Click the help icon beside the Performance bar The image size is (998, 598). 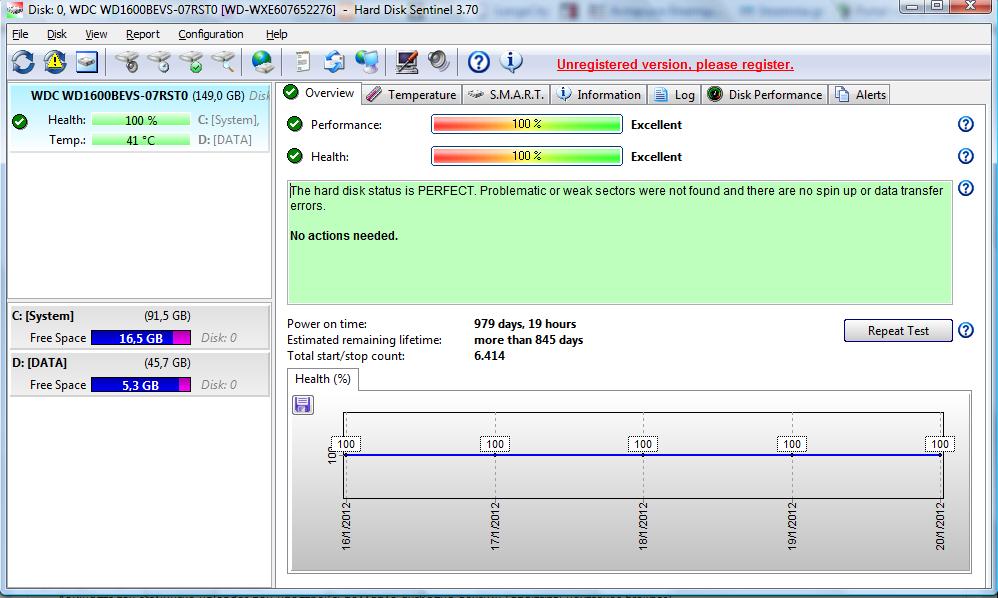[x=966, y=124]
